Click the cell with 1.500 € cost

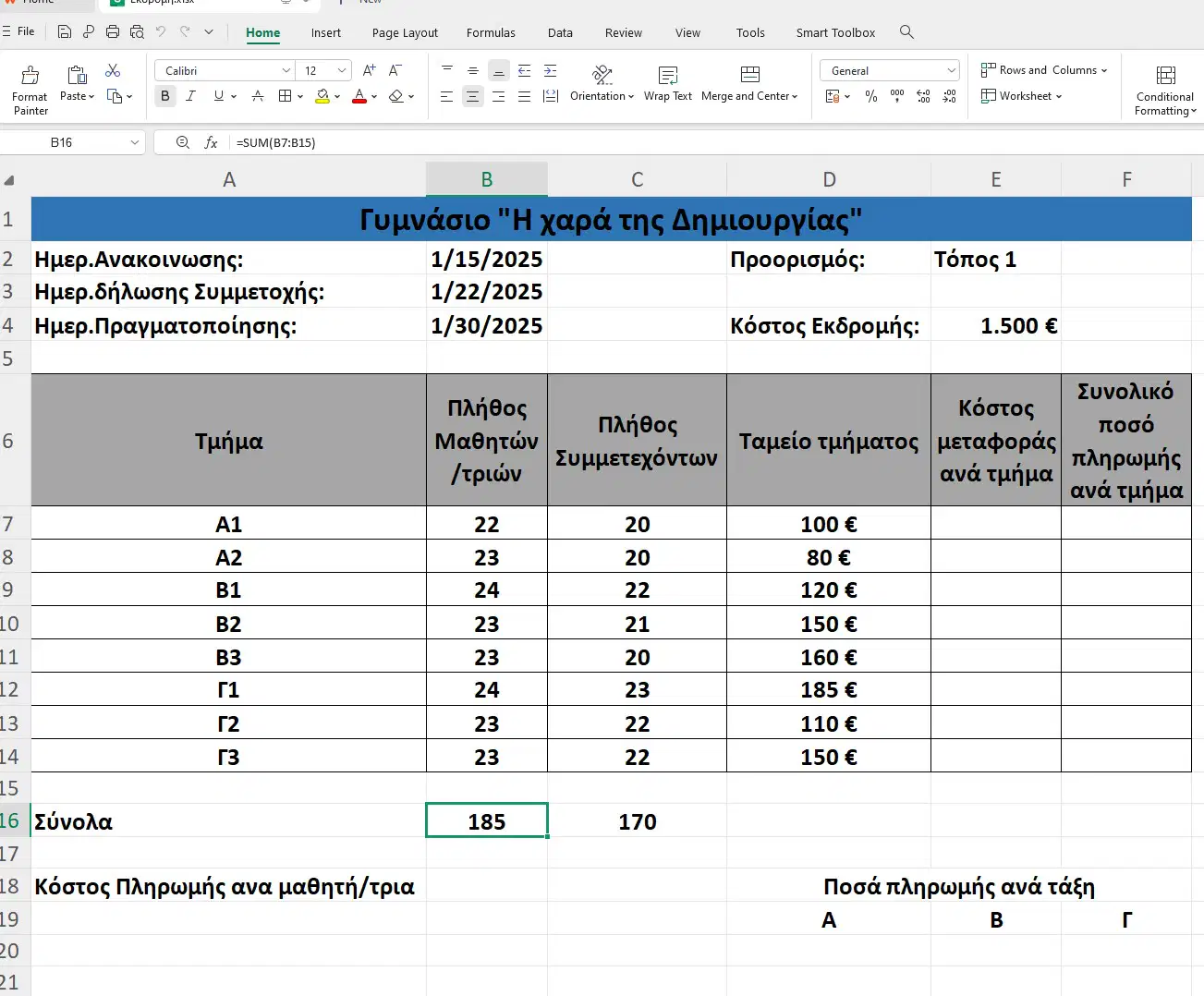(996, 325)
